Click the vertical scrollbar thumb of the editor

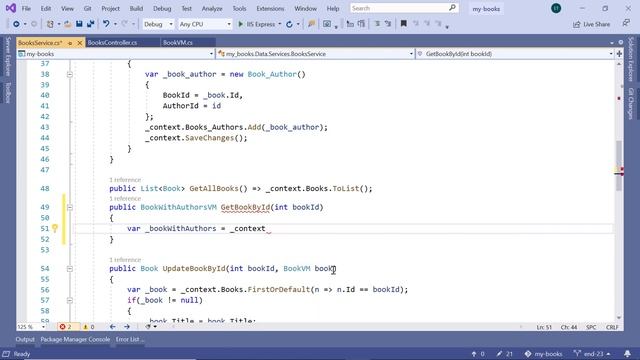tap(619, 165)
